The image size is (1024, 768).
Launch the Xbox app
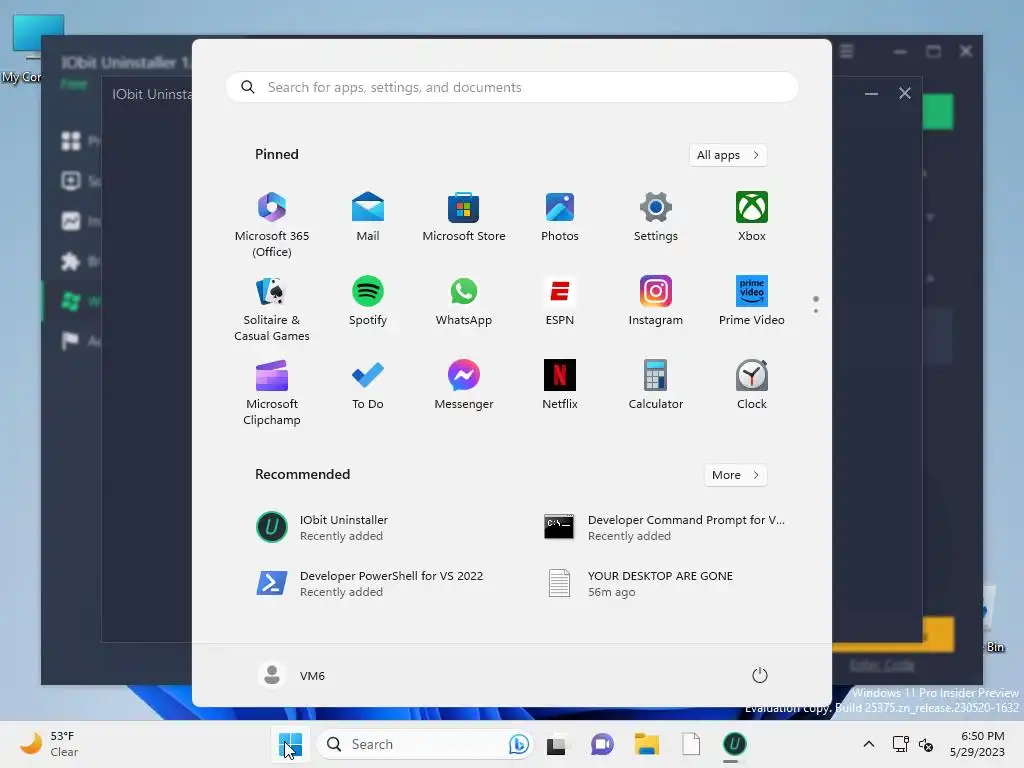[x=752, y=217]
